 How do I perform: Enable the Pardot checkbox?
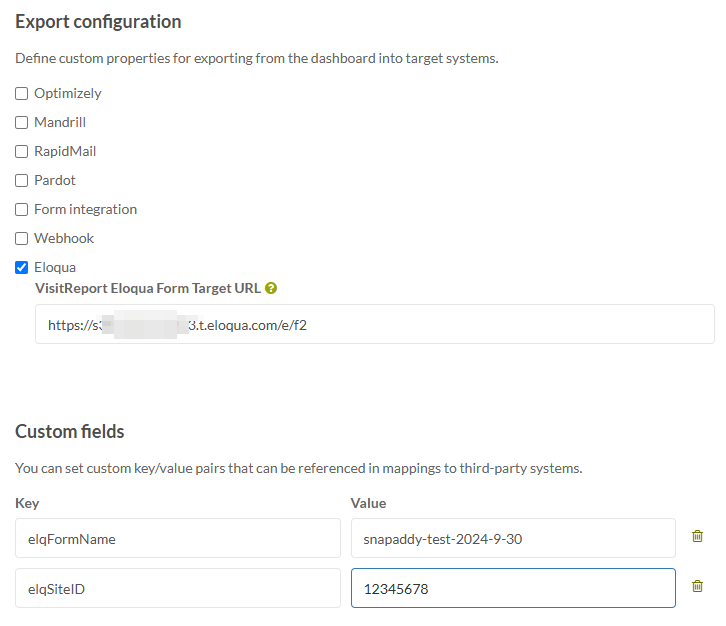pos(21,181)
